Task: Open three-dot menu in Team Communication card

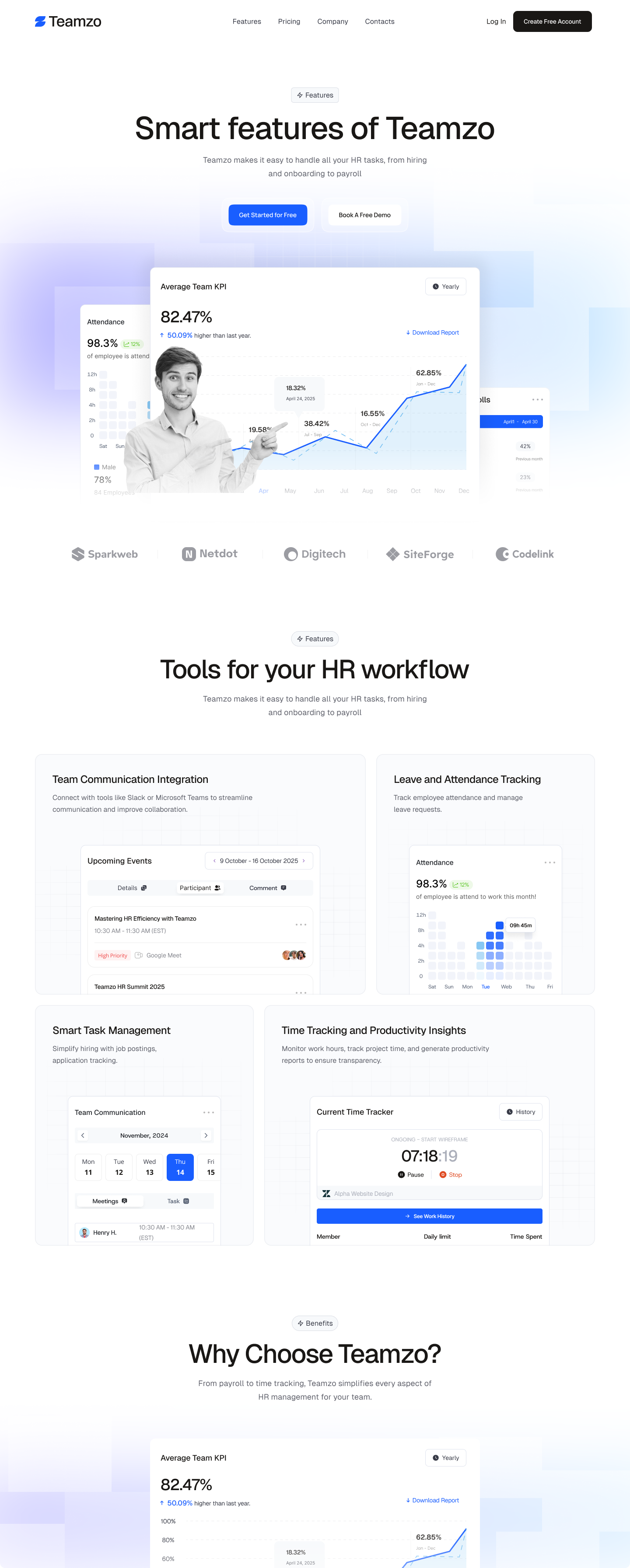Action: pyautogui.click(x=208, y=1113)
